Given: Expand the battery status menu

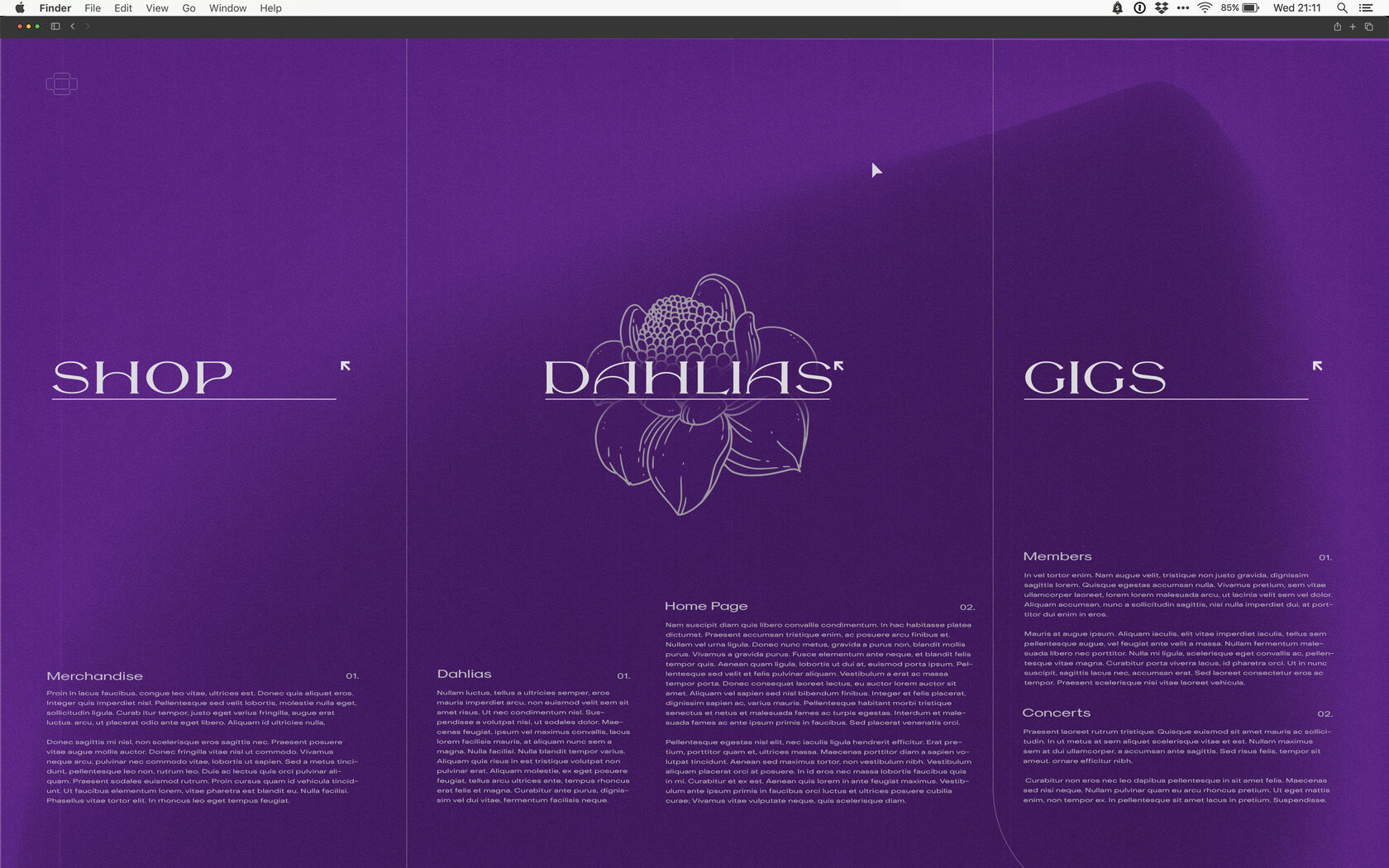Looking at the screenshot, I should (1250, 8).
